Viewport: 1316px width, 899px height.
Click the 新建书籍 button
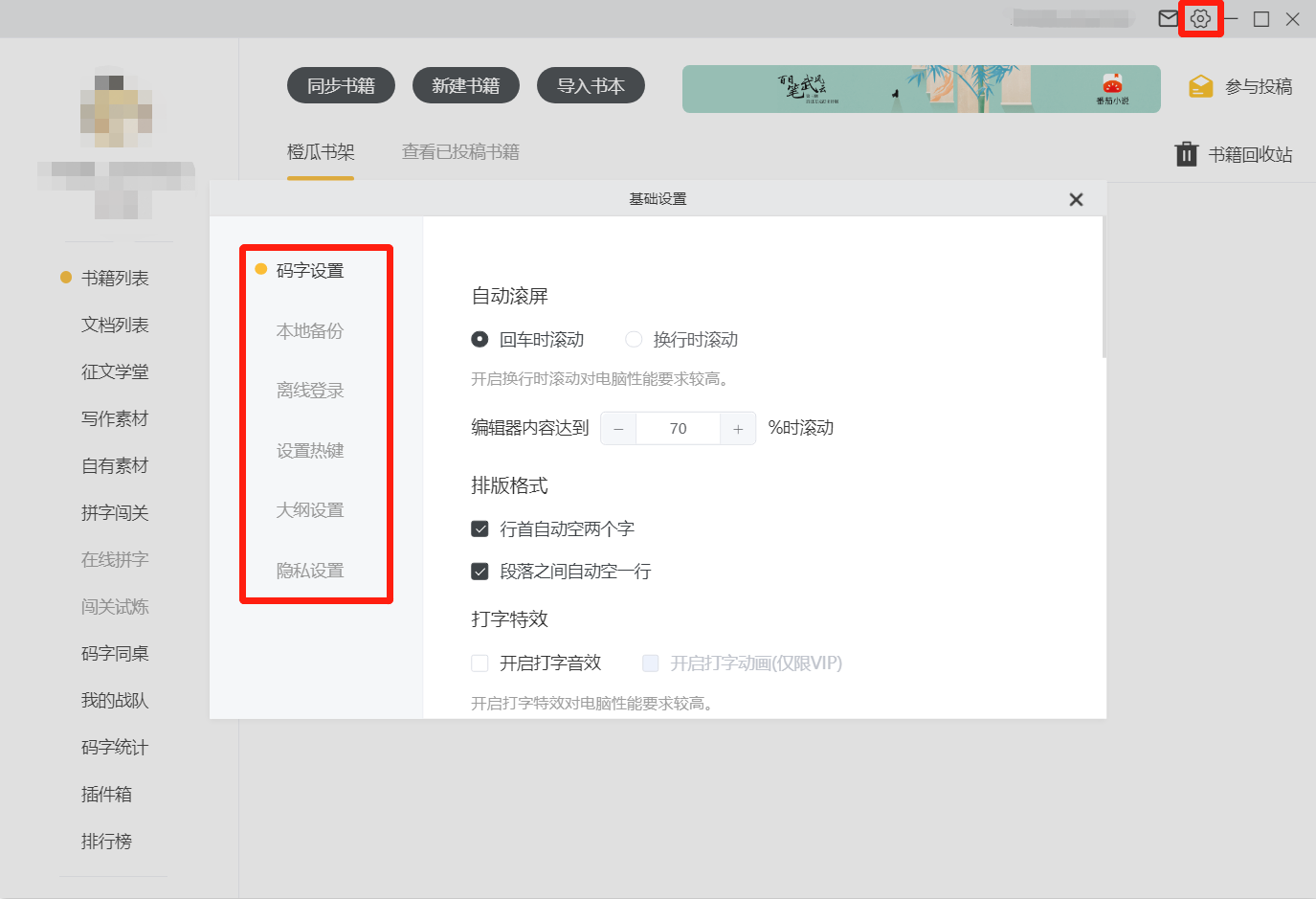[465, 85]
